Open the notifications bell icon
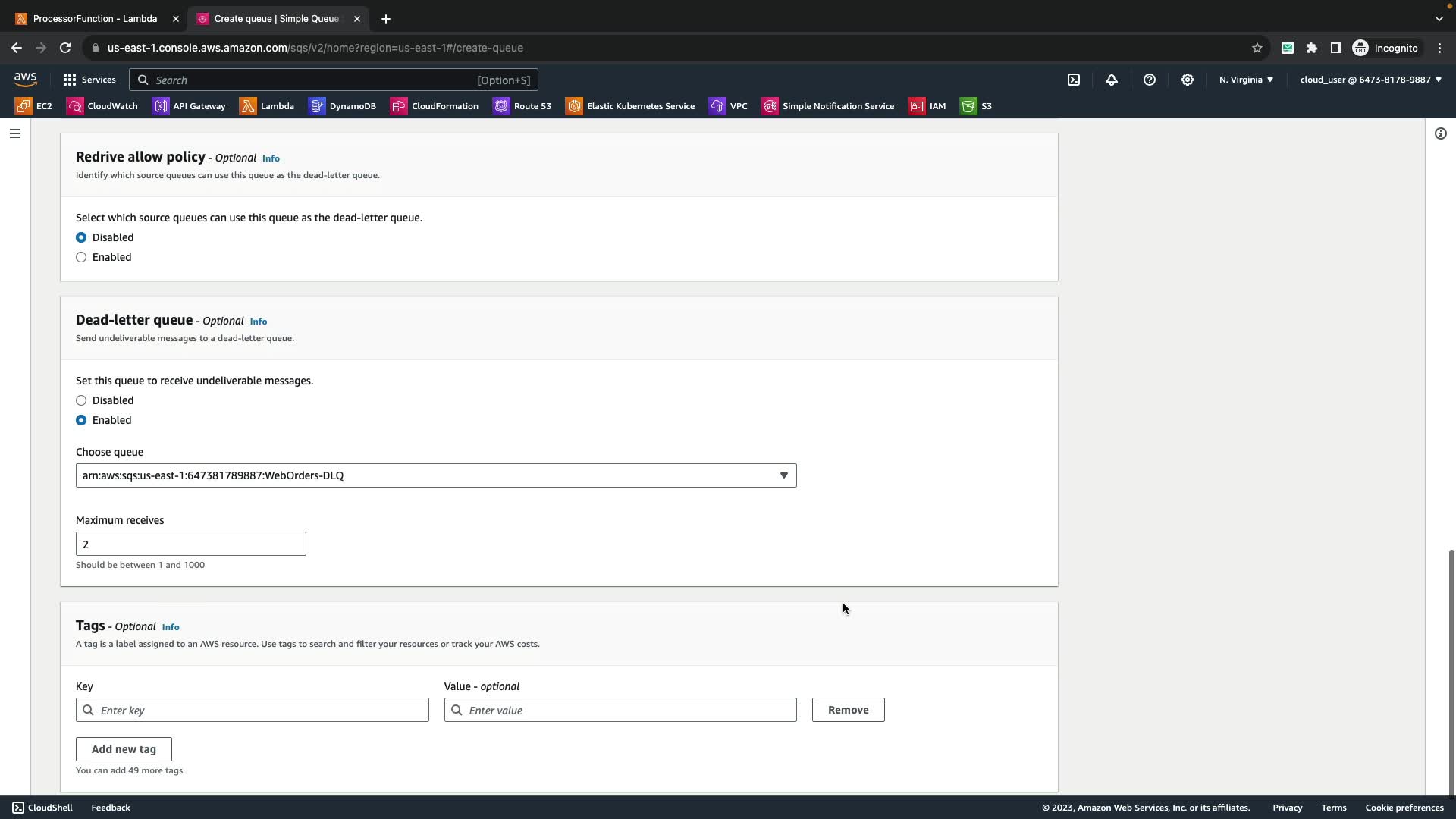1456x819 pixels. click(x=1112, y=80)
